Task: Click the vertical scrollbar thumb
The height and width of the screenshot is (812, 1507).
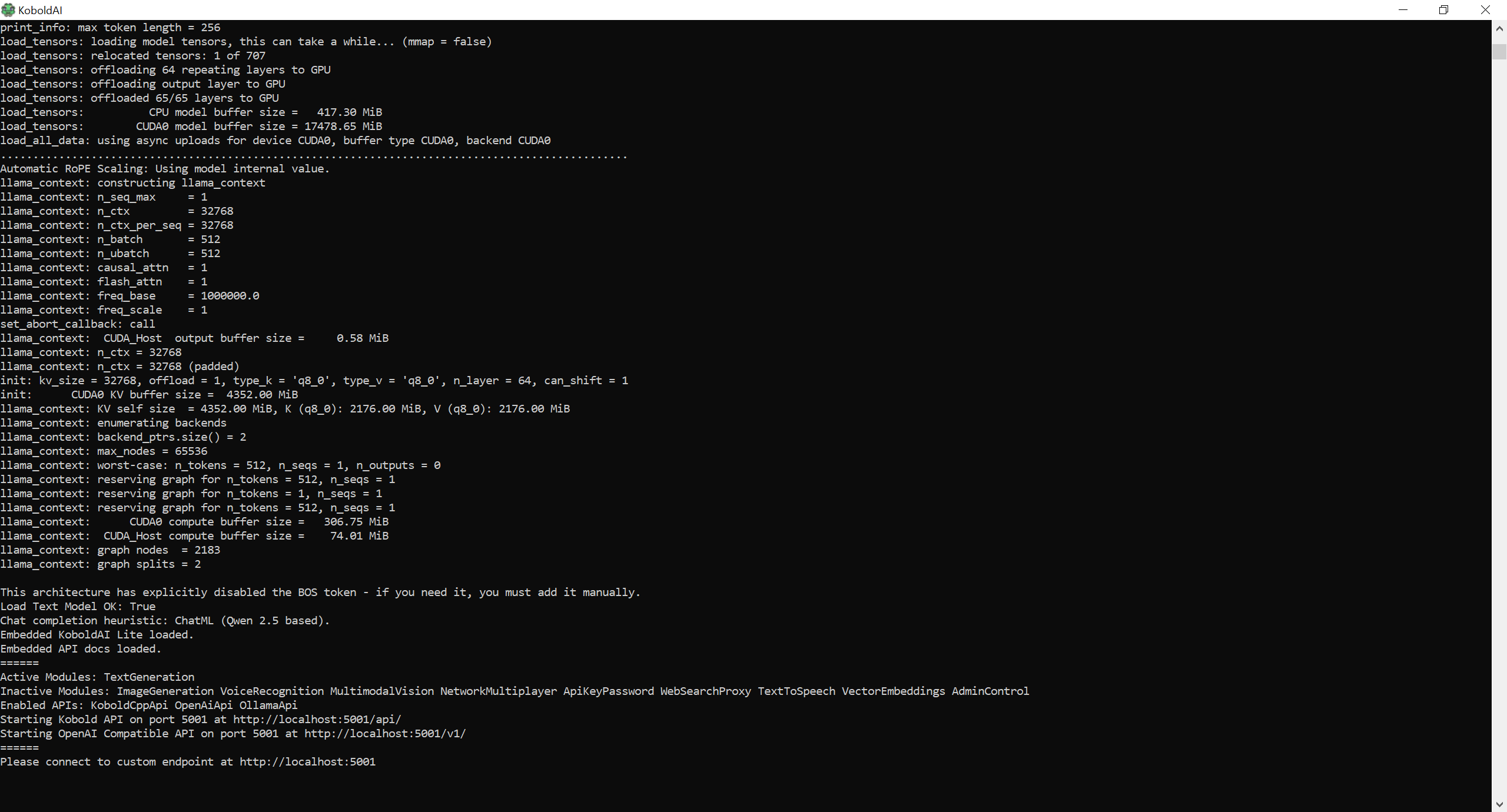Action: (x=1499, y=51)
